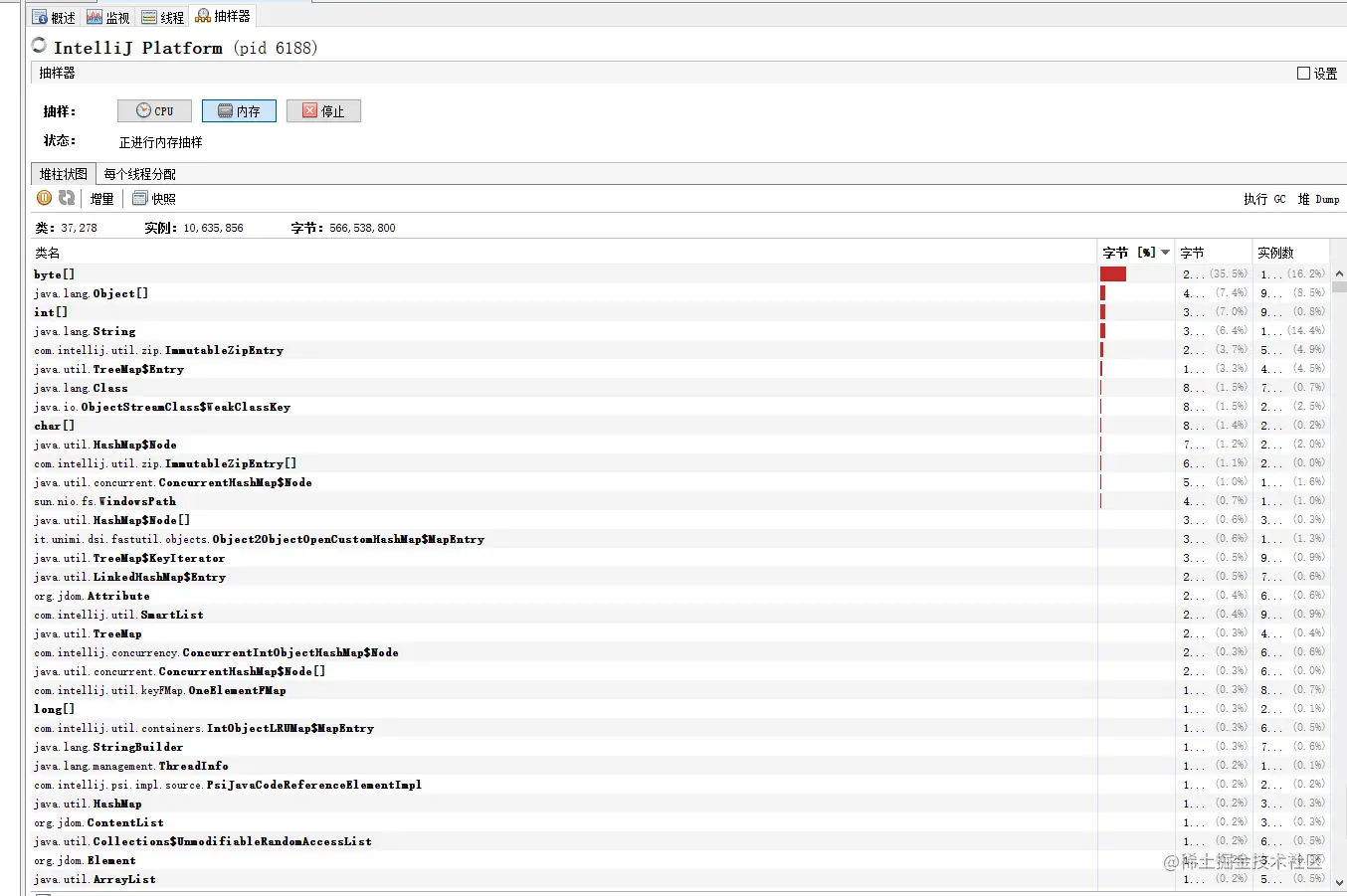Select the sun.nio.fs.WindowsPath row

(x=681, y=501)
